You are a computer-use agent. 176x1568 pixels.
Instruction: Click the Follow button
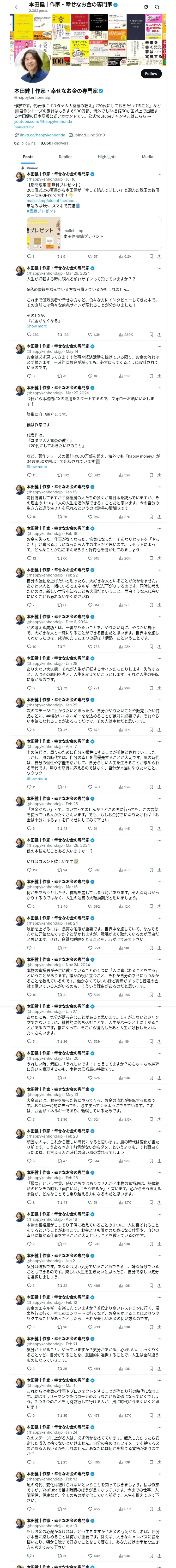(150, 74)
